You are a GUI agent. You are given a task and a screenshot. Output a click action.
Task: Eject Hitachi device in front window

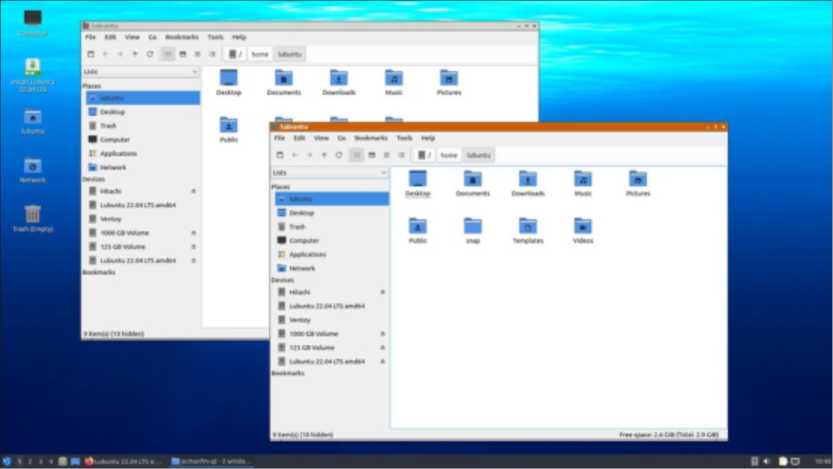(382, 292)
